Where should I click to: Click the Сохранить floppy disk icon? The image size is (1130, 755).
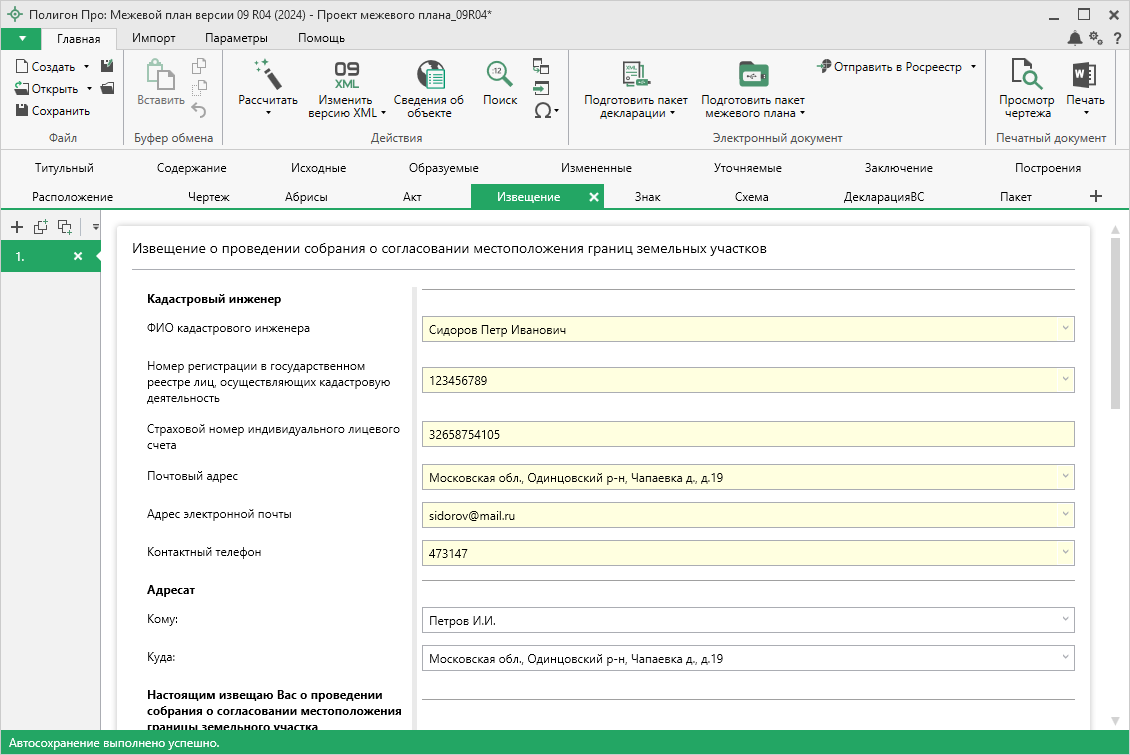[x=22, y=111]
